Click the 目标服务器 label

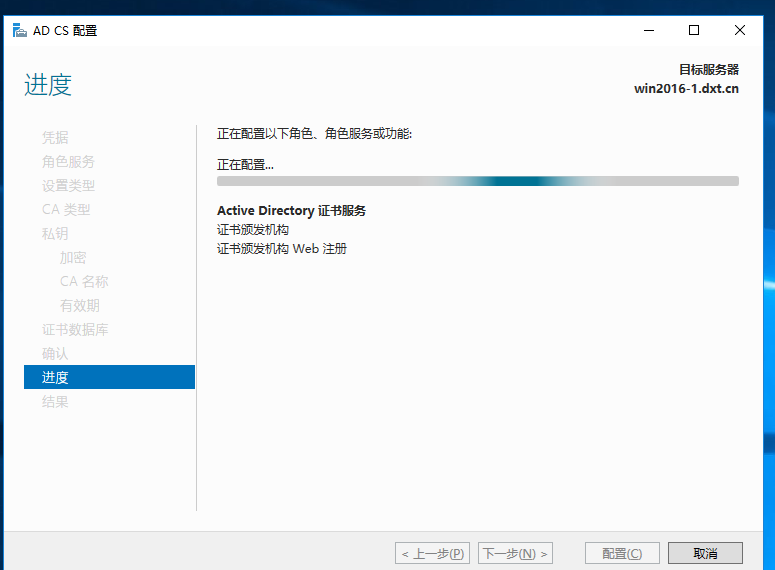click(x=709, y=70)
